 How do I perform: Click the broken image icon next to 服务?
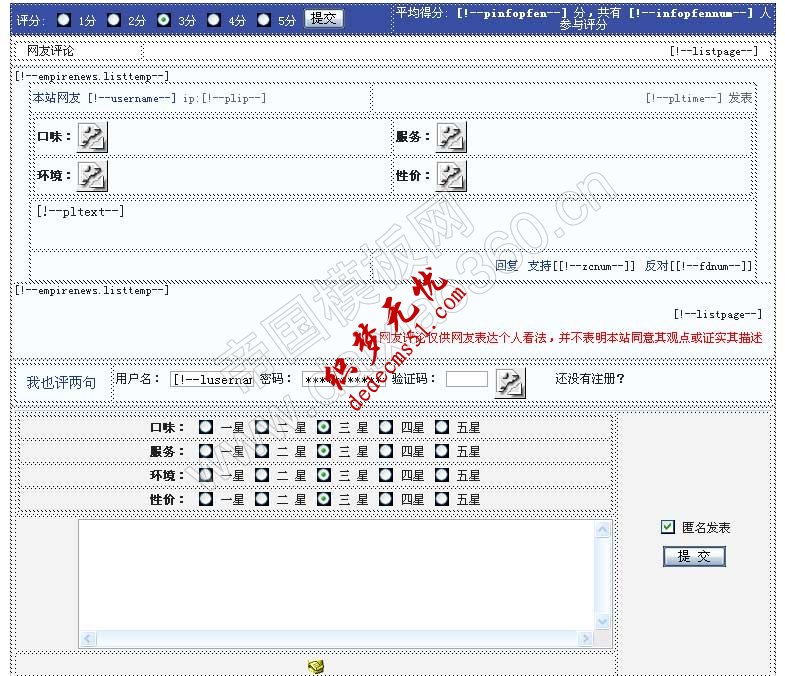click(x=451, y=137)
